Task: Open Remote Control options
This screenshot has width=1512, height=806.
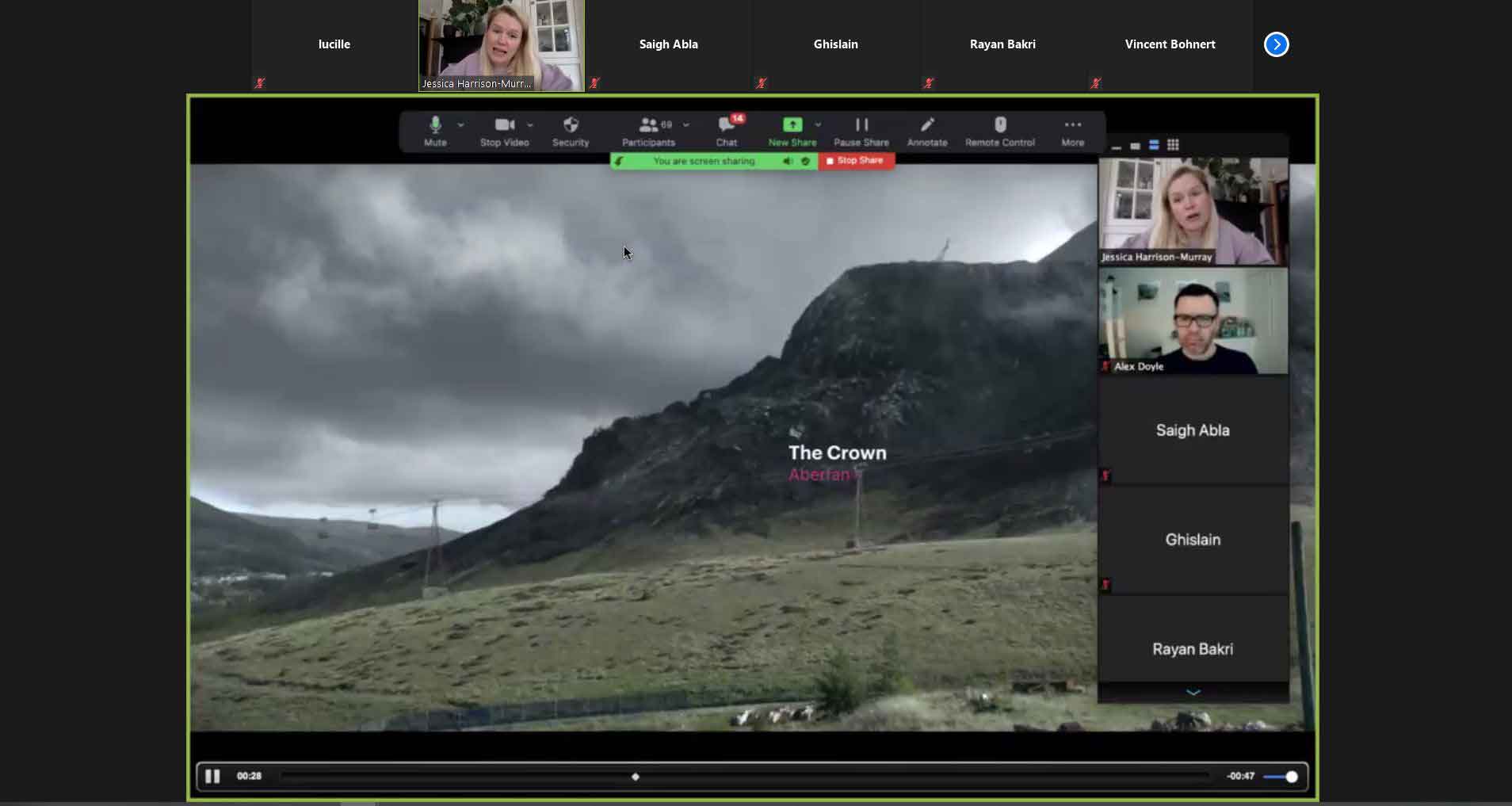Action: coord(1000,131)
